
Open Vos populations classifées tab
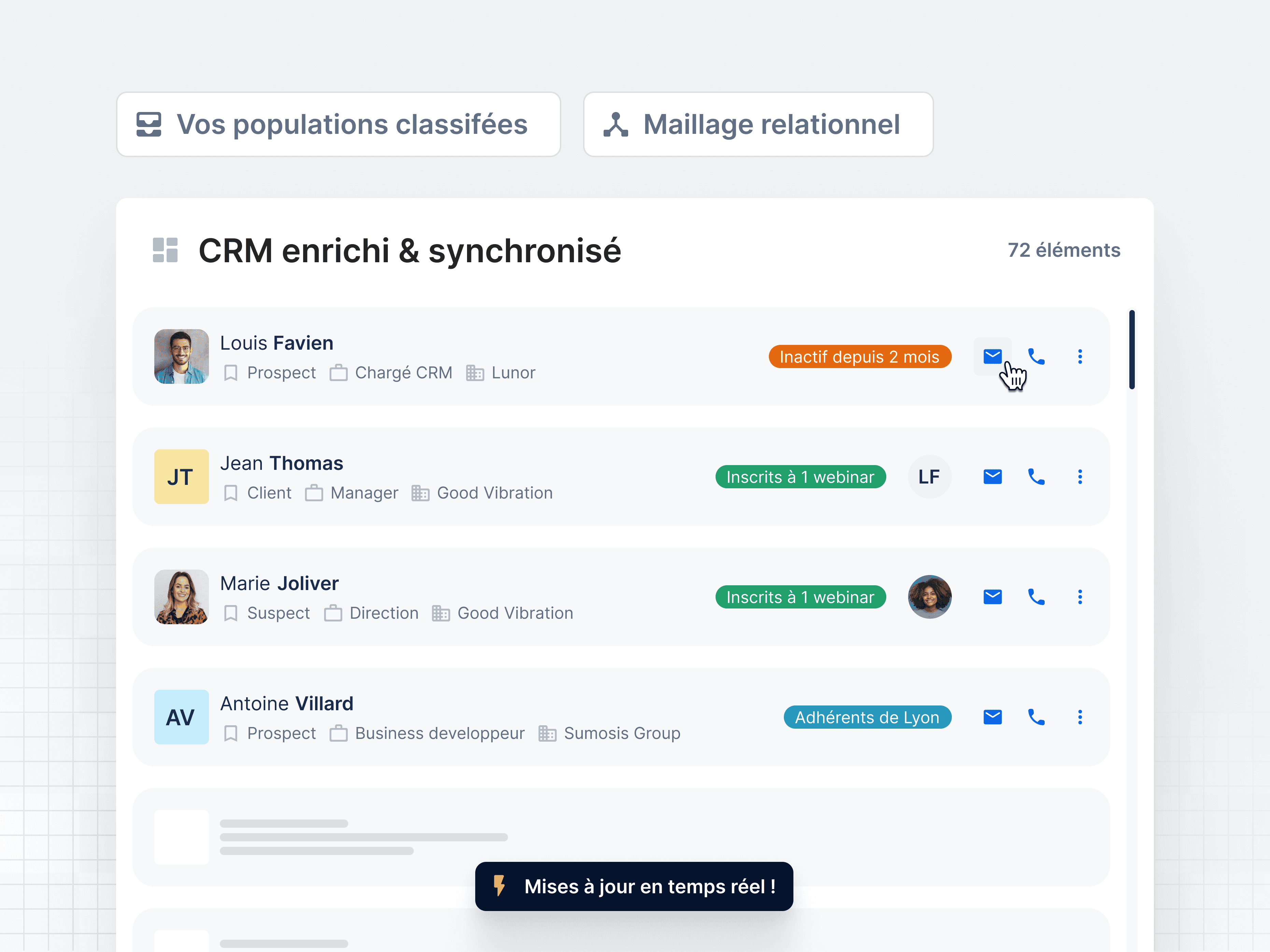(x=338, y=124)
